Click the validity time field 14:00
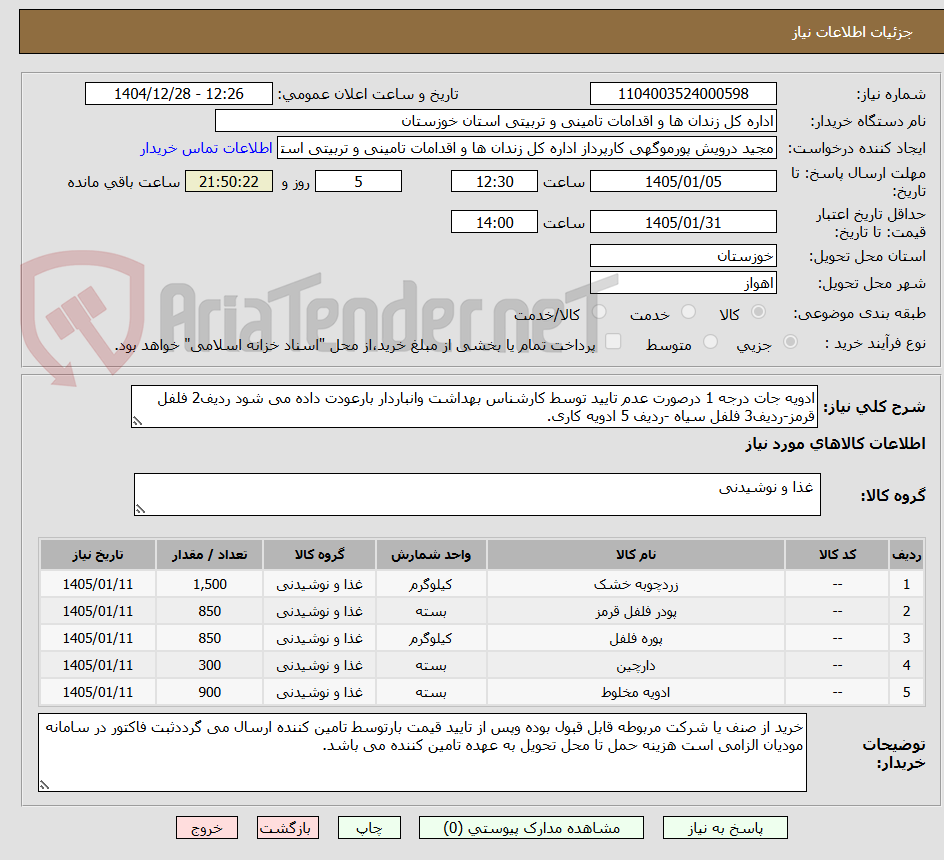944x860 pixels. 494,222
